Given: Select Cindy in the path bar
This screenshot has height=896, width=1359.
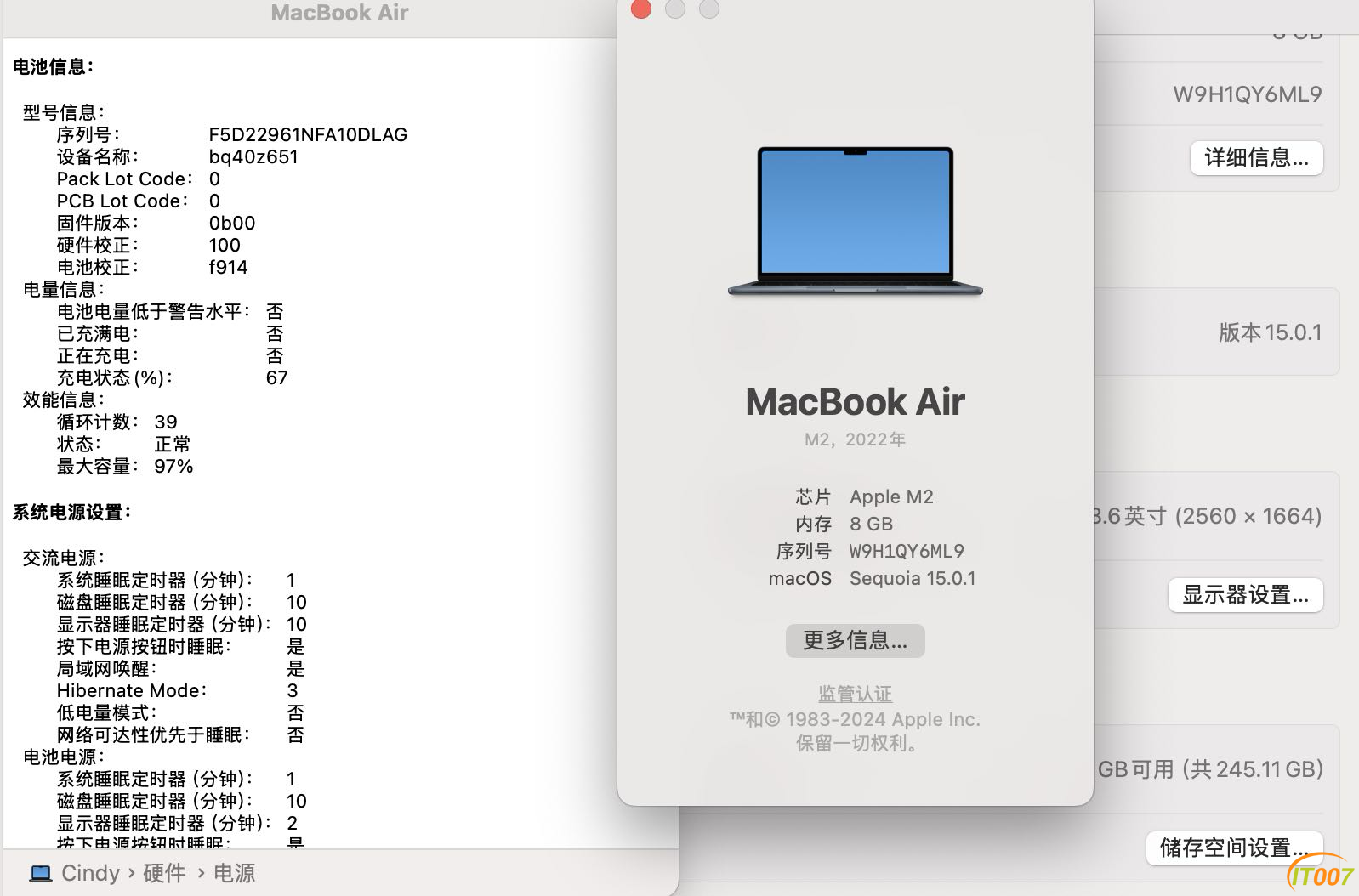Looking at the screenshot, I should tap(90, 873).
